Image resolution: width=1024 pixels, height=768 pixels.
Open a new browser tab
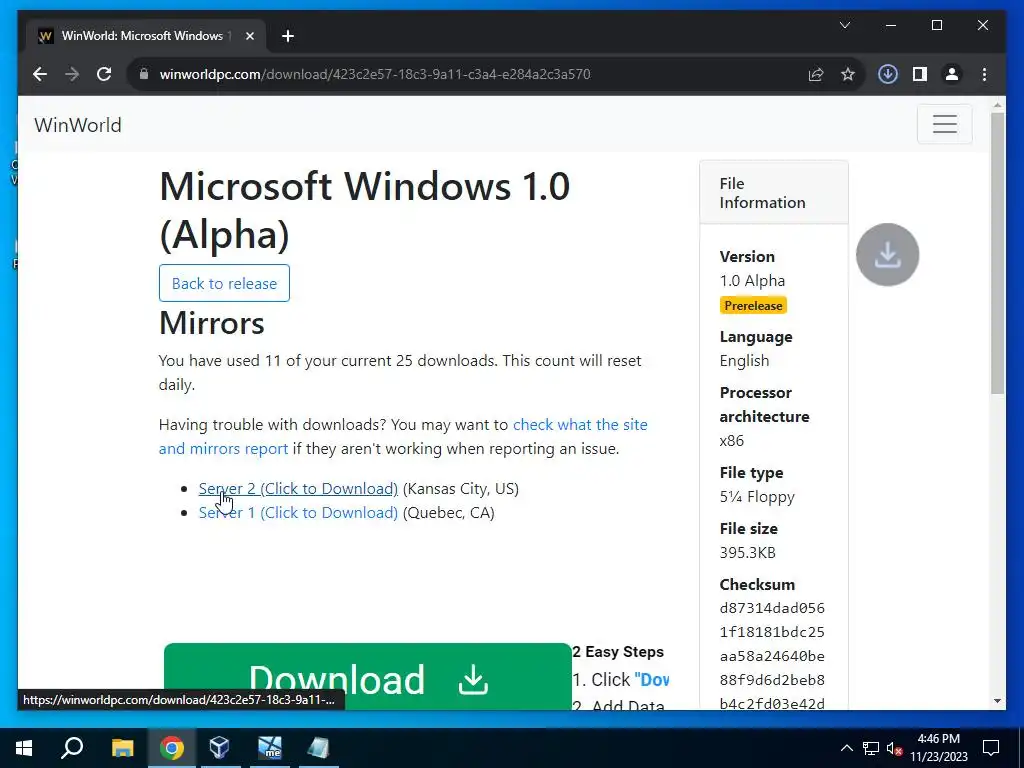[x=288, y=36]
